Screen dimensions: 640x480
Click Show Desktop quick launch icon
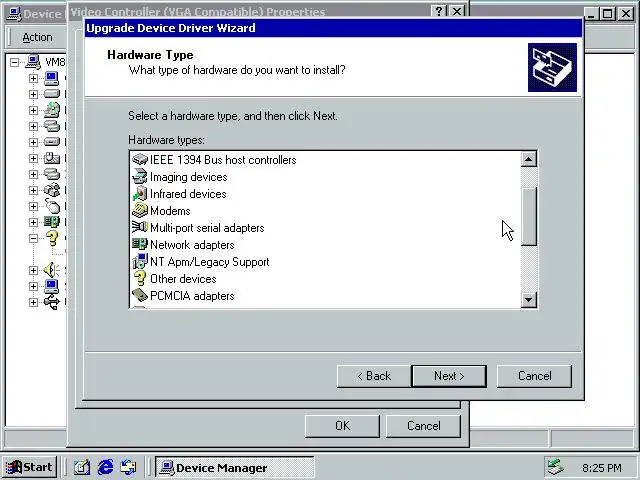click(82, 467)
